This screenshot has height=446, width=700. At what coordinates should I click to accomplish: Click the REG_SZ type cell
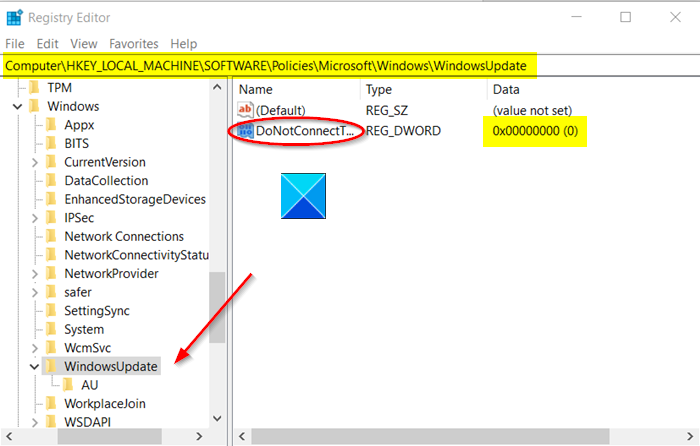387,110
